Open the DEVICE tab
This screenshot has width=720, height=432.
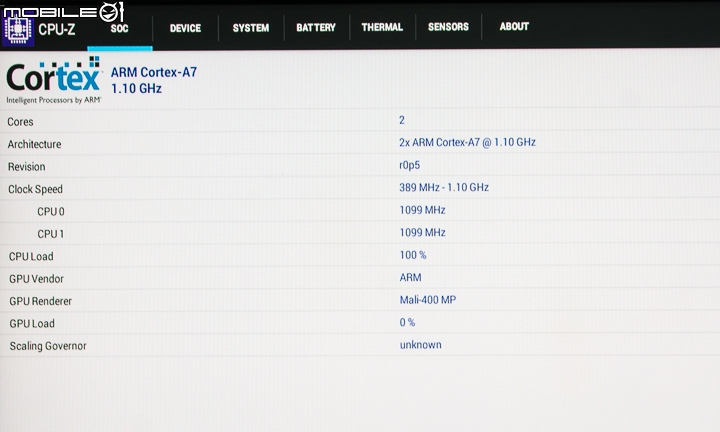(x=186, y=28)
